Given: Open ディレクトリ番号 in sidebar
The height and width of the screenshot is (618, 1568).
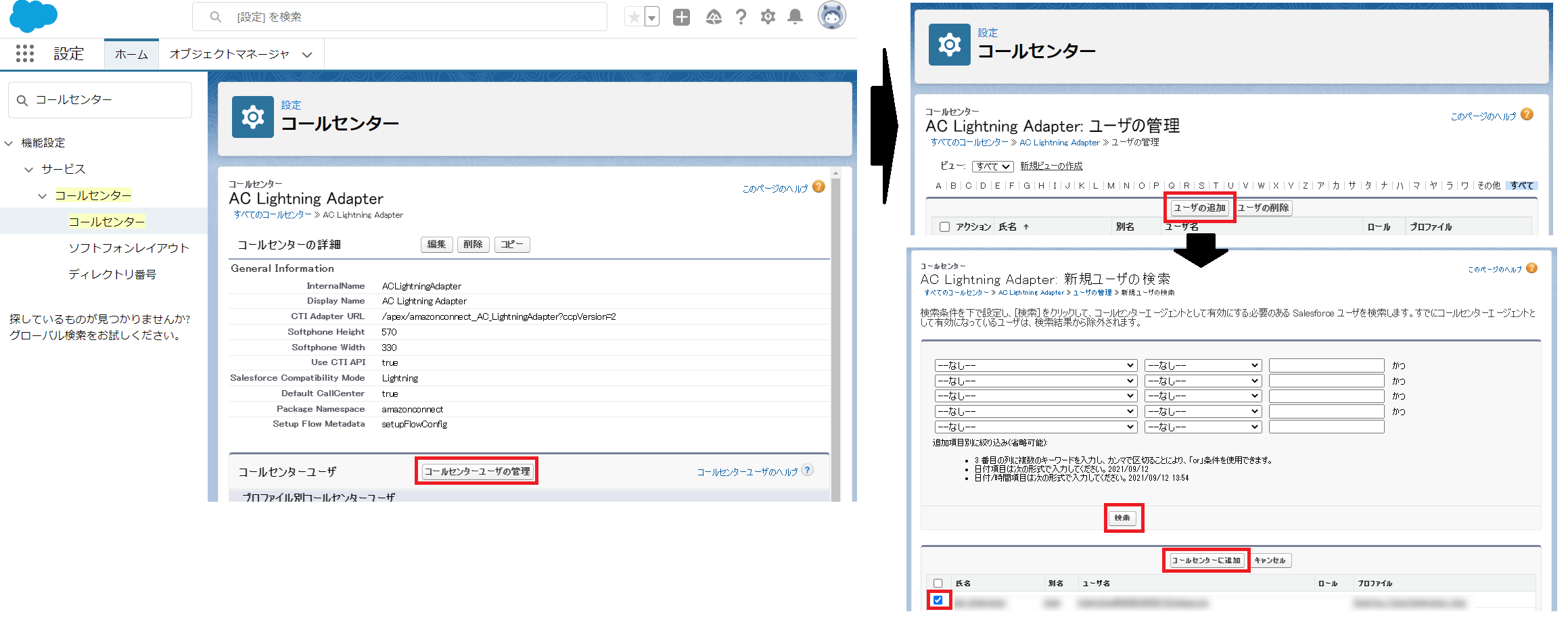Looking at the screenshot, I should [x=112, y=275].
